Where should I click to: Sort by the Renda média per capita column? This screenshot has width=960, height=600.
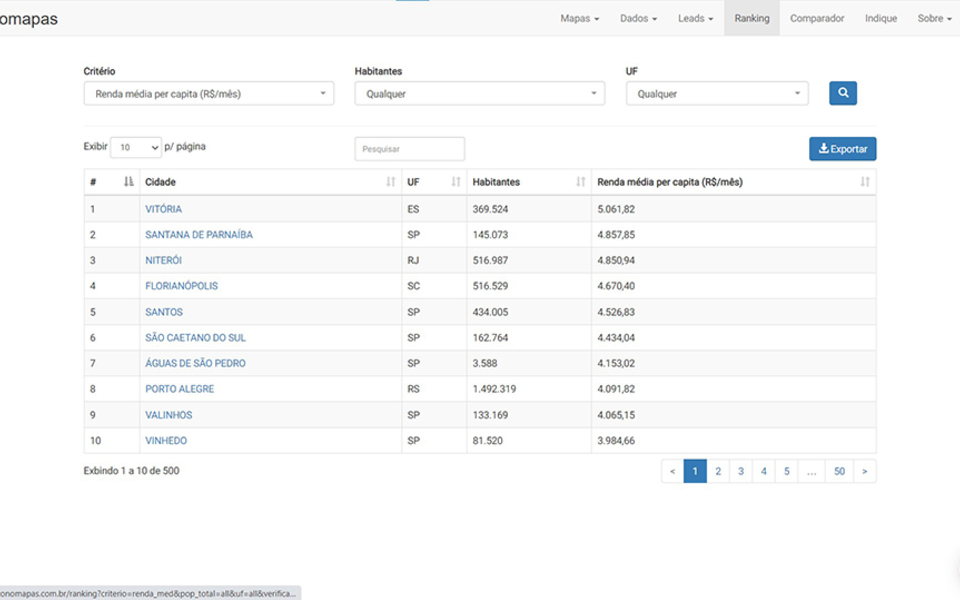(x=733, y=182)
